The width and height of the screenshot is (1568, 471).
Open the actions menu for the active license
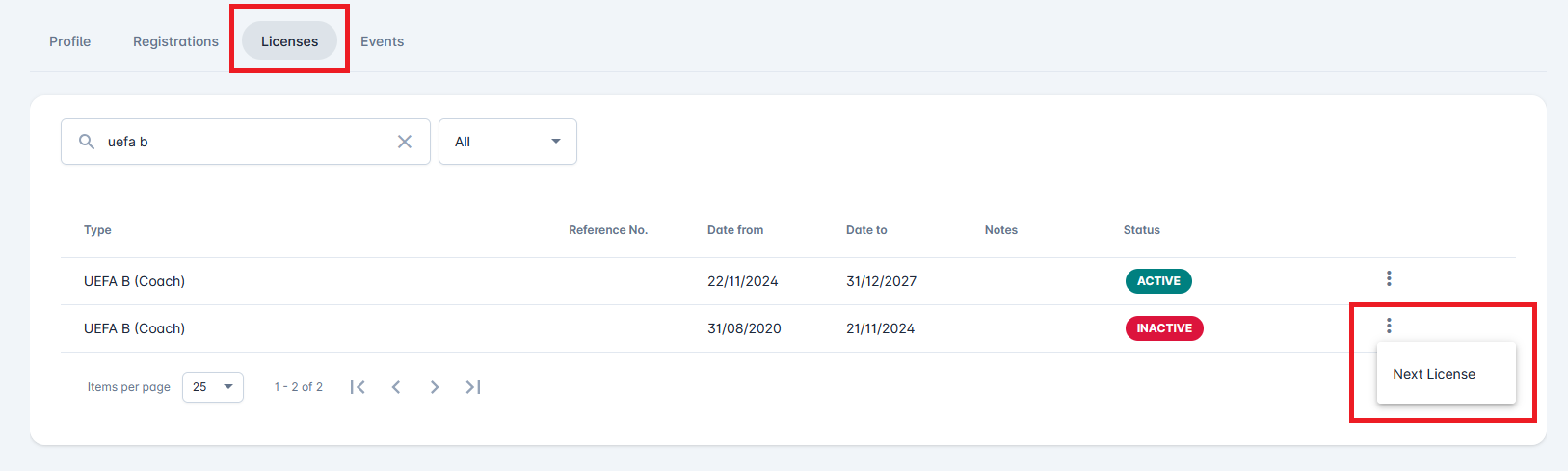[x=1389, y=278]
